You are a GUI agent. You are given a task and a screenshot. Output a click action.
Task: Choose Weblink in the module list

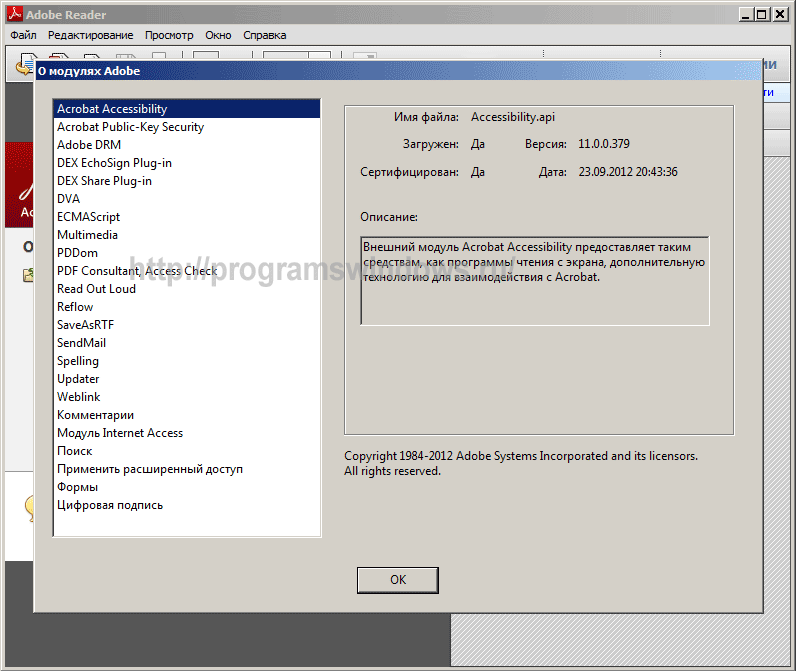coord(186,397)
